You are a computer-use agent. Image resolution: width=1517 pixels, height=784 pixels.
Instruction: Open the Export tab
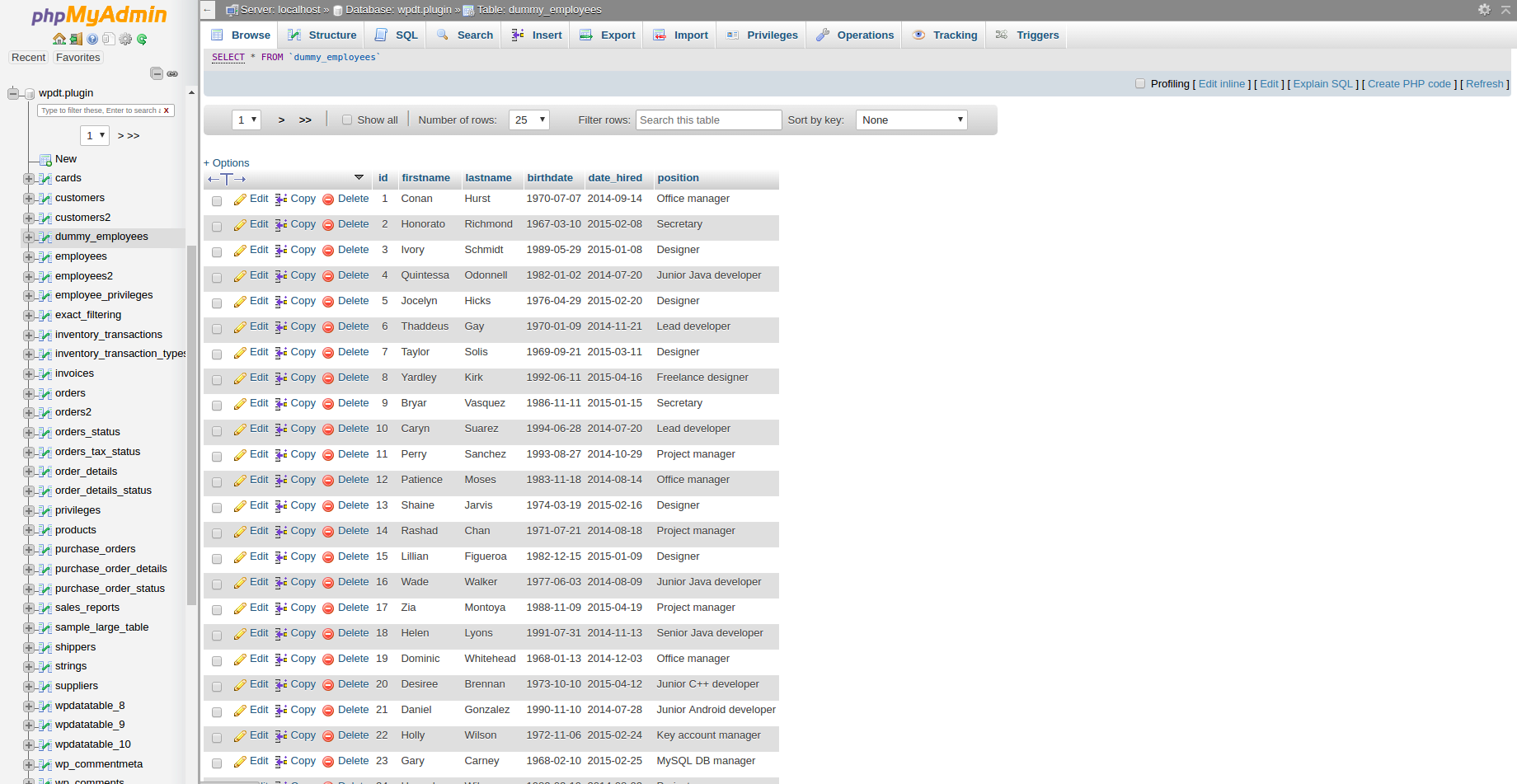click(616, 35)
